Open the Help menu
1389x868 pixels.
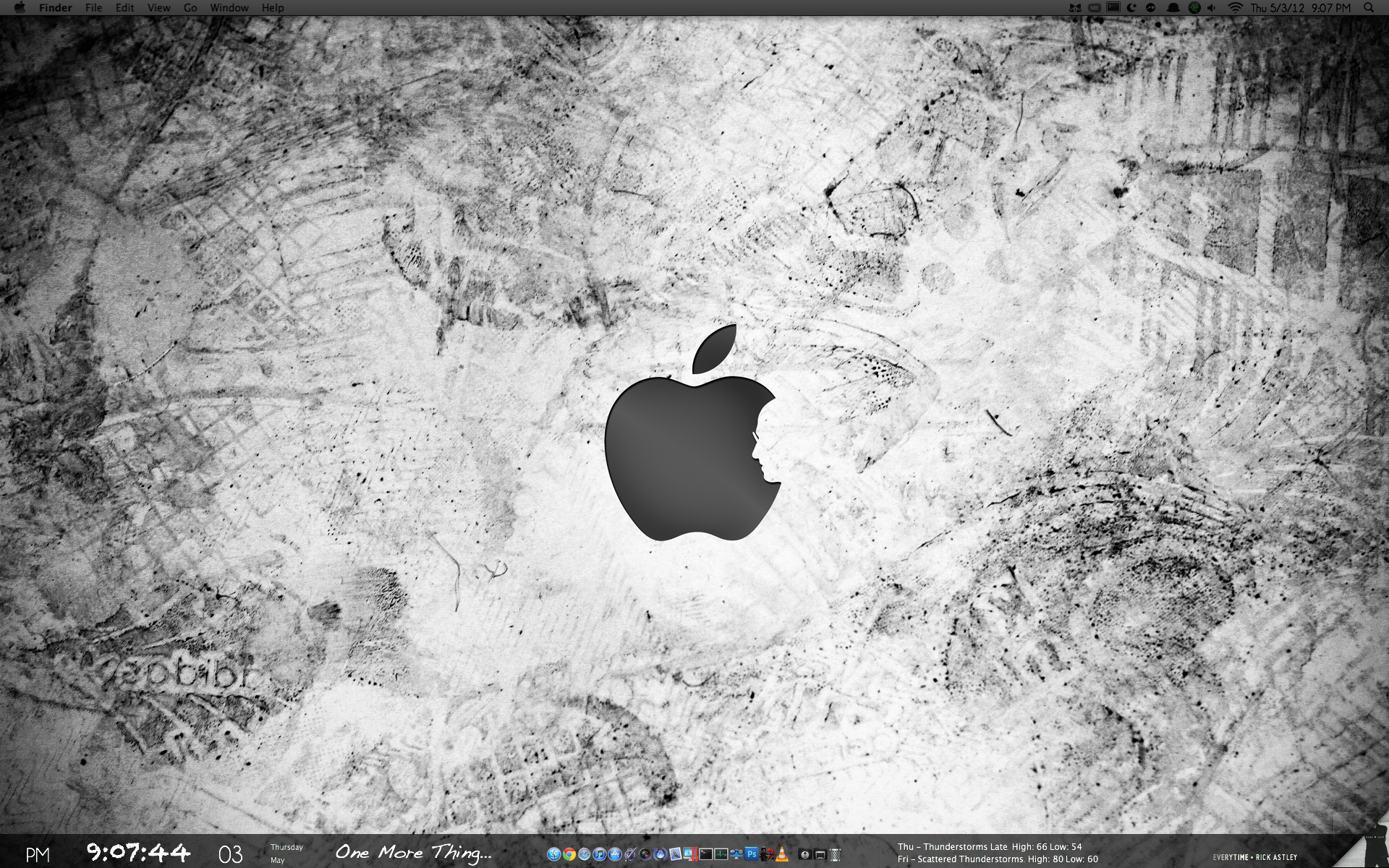pos(273,7)
